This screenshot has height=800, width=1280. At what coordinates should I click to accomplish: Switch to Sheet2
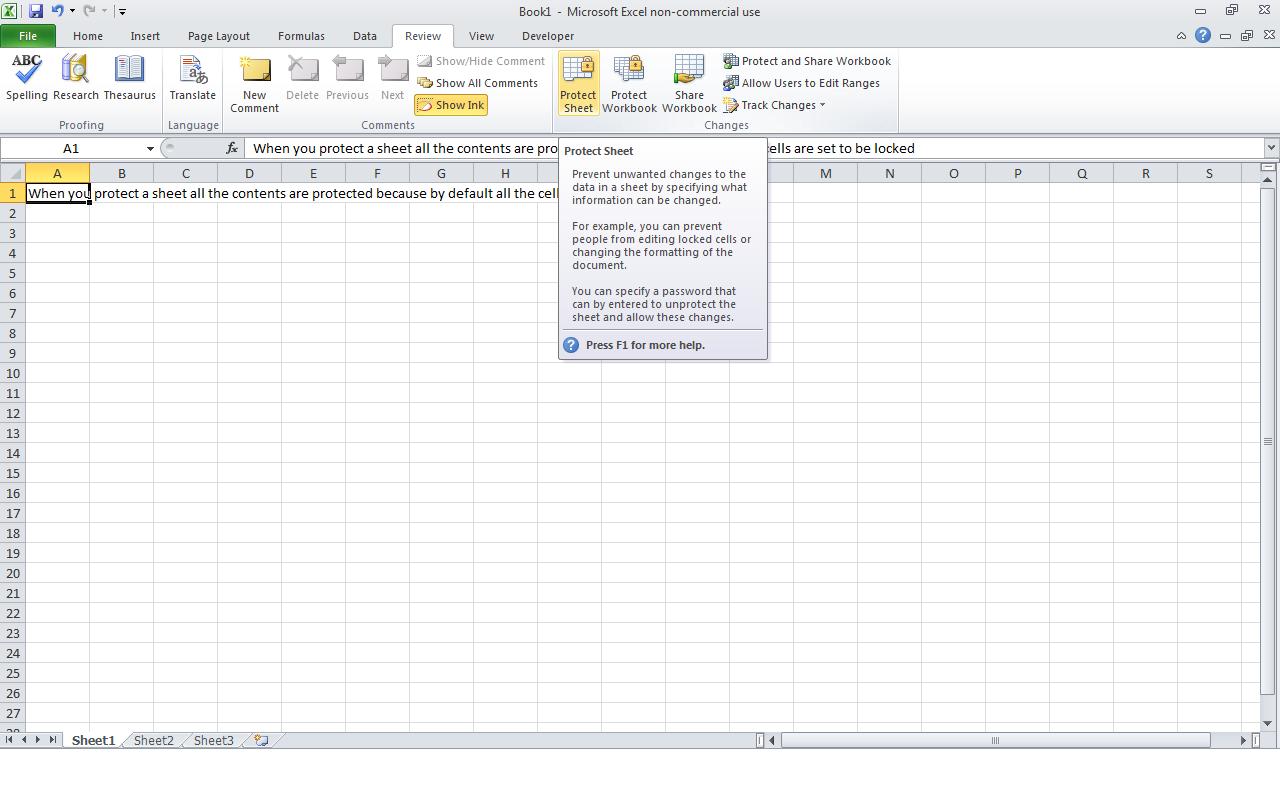pyautogui.click(x=153, y=740)
